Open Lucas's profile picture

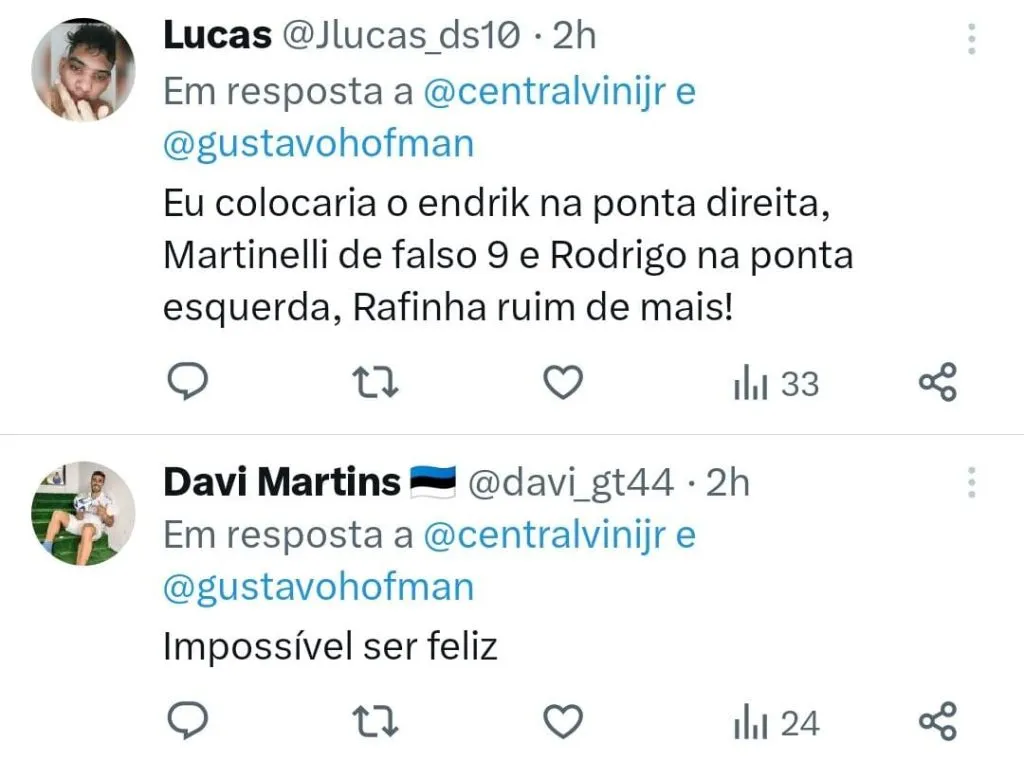pos(84,70)
